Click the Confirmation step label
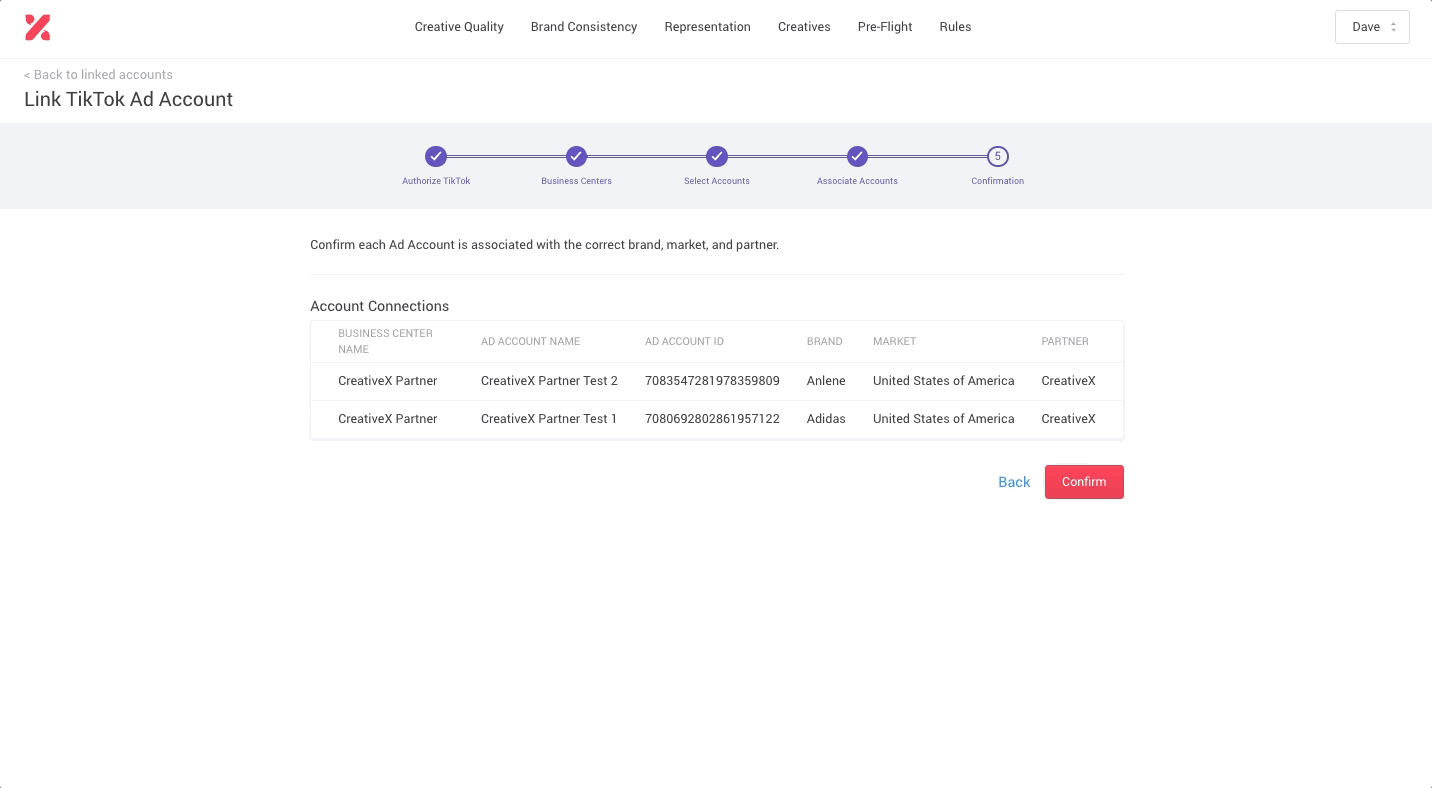The height and width of the screenshot is (788, 1432). 998,181
